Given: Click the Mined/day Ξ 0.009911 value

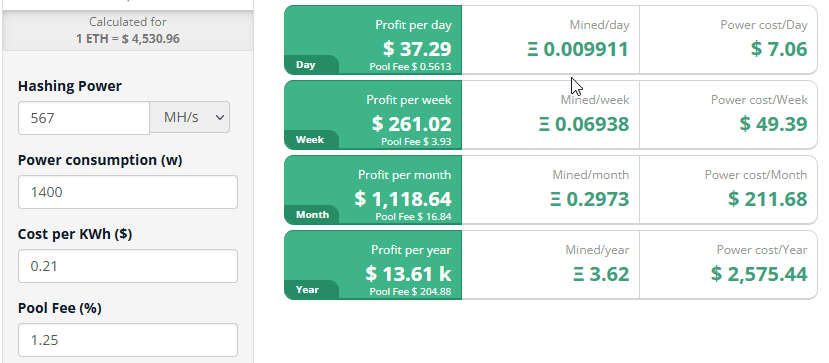Looking at the screenshot, I should 578,49.
